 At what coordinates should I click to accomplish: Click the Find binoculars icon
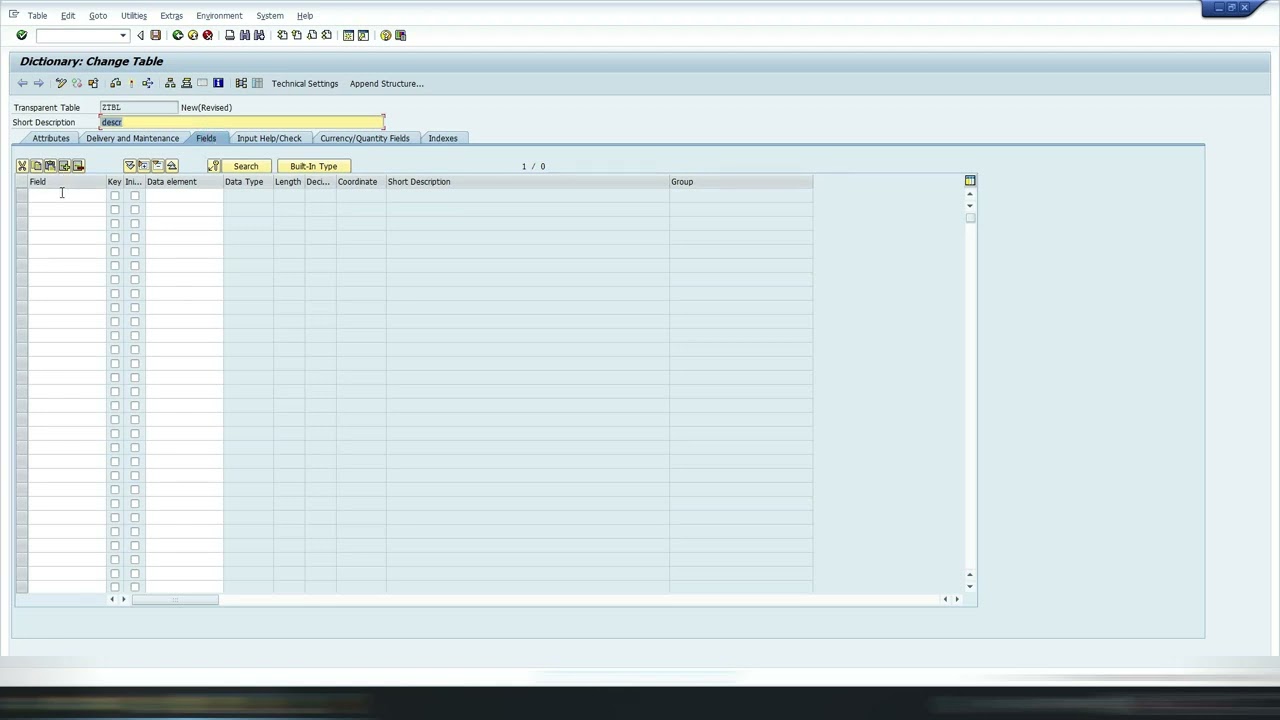coord(244,35)
